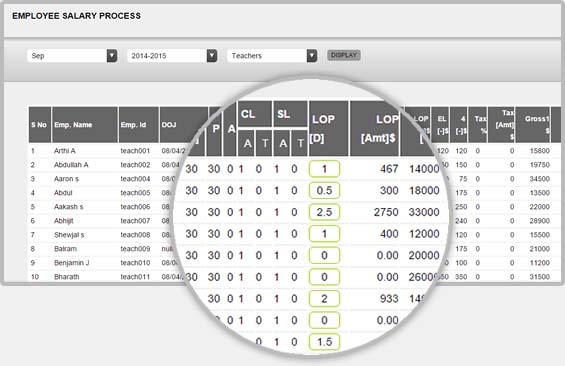Click gross value 34500

pyautogui.click(x=539, y=179)
